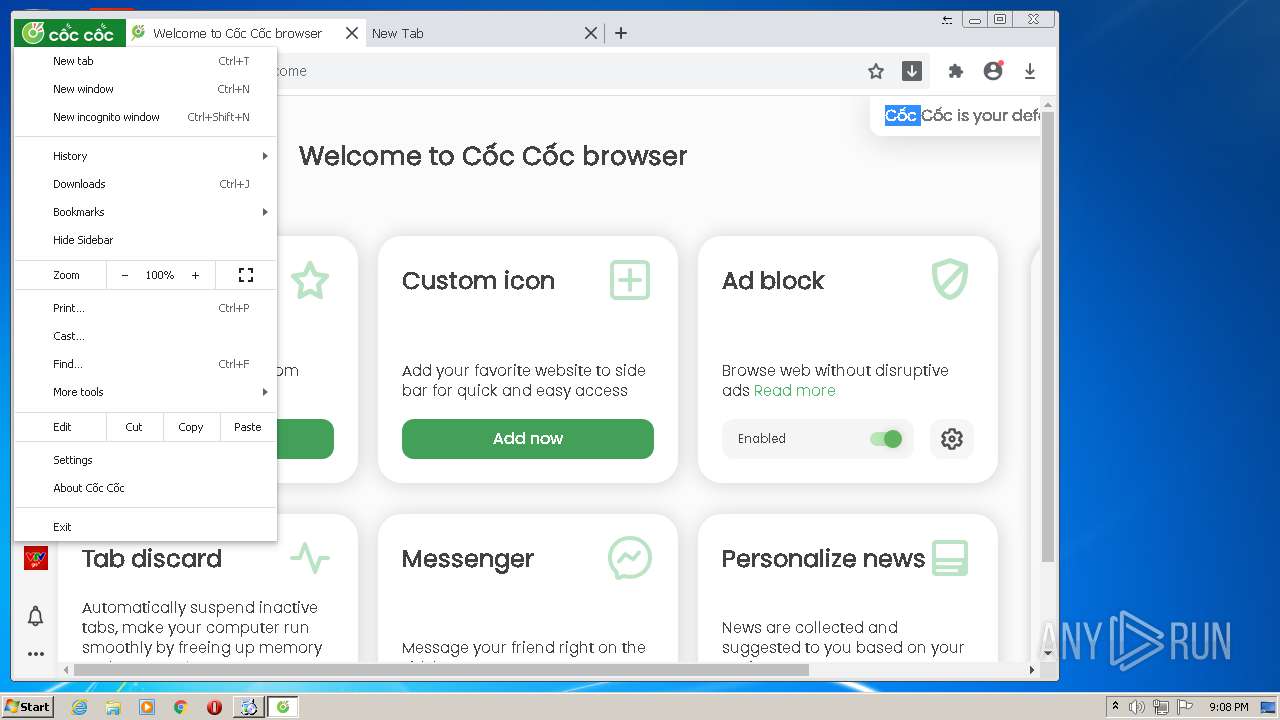Decrease zoom with the minus button
This screenshot has width=1280, height=720.
tap(125, 275)
